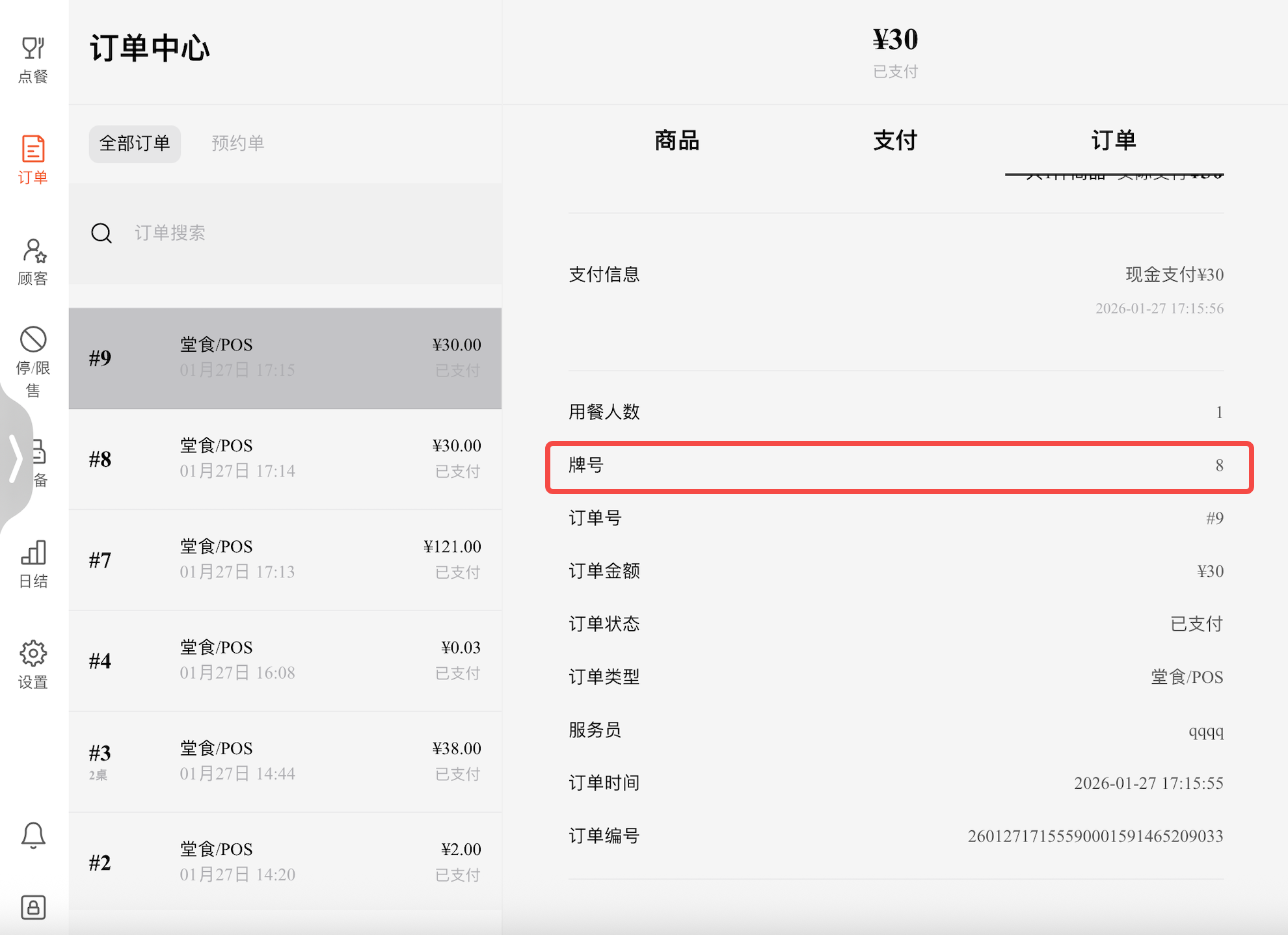Switch to the 商品 items tab
1288x935 pixels.
(677, 140)
